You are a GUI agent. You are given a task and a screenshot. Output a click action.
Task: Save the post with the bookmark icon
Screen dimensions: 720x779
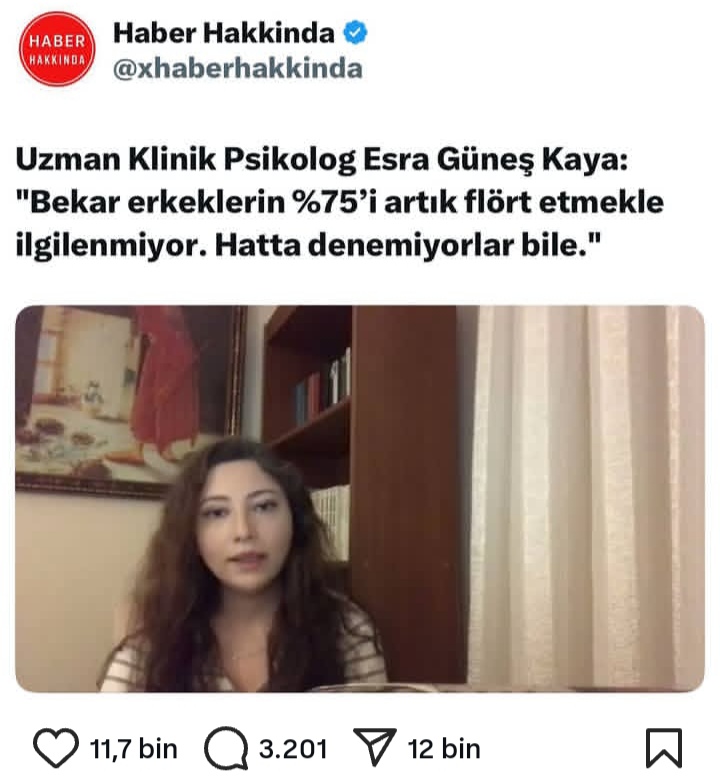pyautogui.click(x=663, y=748)
